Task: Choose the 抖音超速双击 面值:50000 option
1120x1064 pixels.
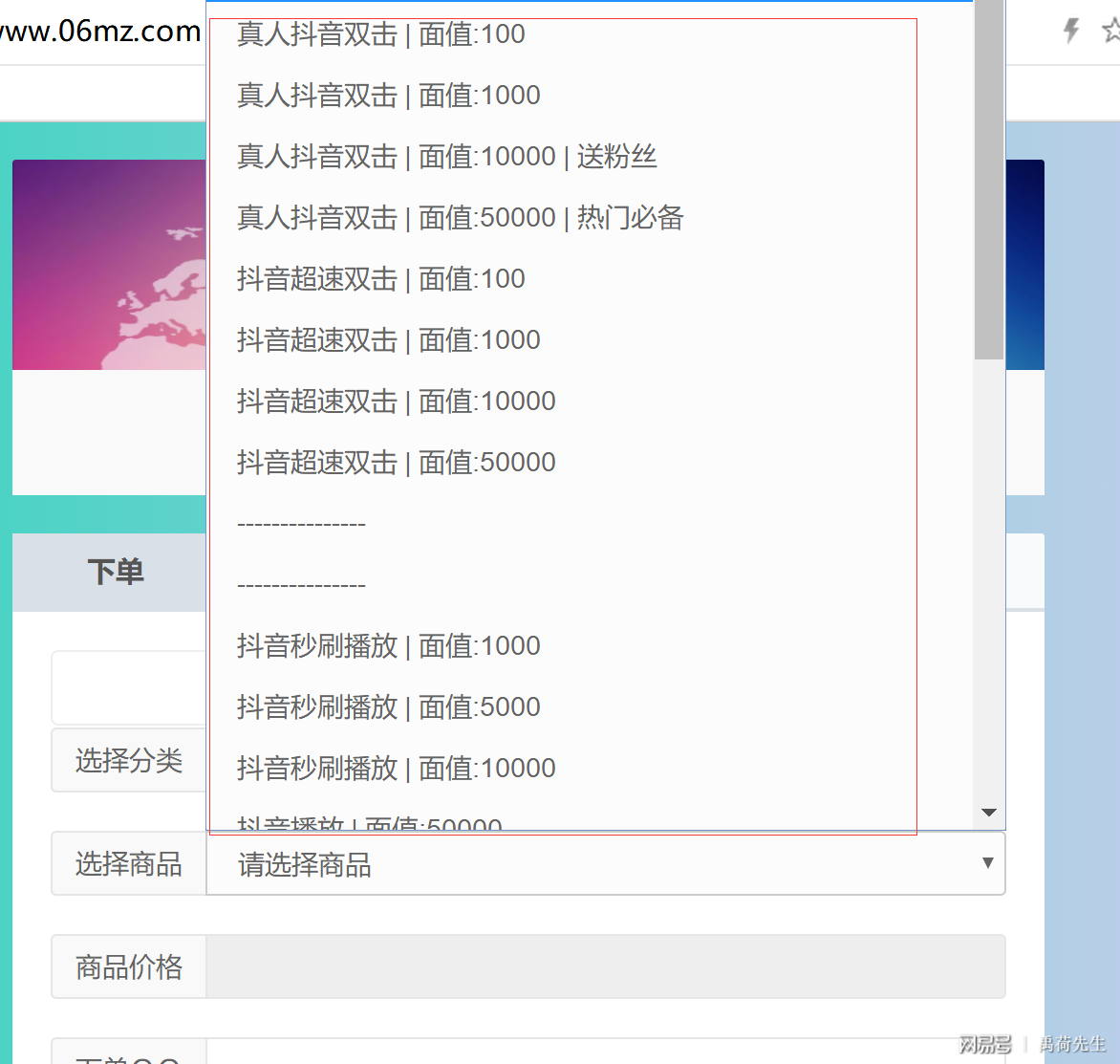Action: (396, 462)
